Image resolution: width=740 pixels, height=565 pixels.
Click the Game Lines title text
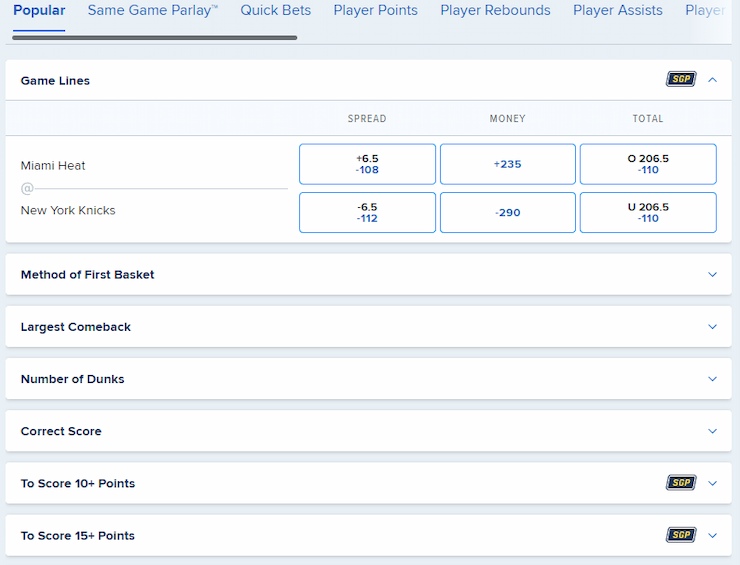pos(55,81)
